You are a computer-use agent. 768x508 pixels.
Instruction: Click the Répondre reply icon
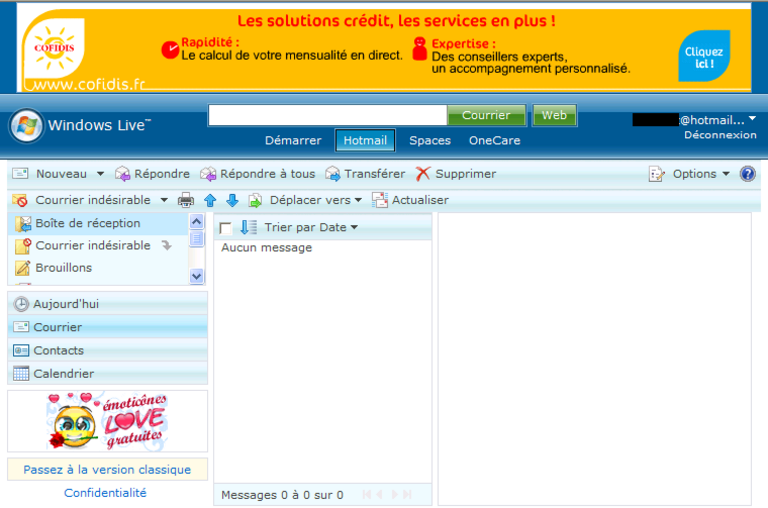pos(122,174)
